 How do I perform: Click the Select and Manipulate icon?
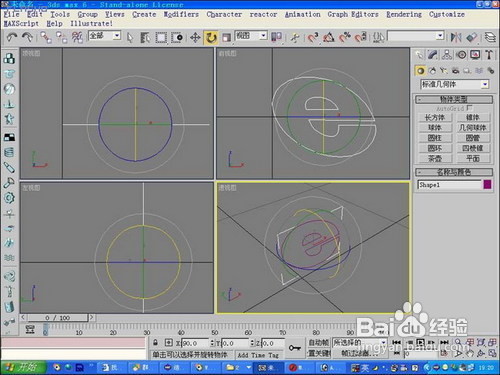(295, 37)
